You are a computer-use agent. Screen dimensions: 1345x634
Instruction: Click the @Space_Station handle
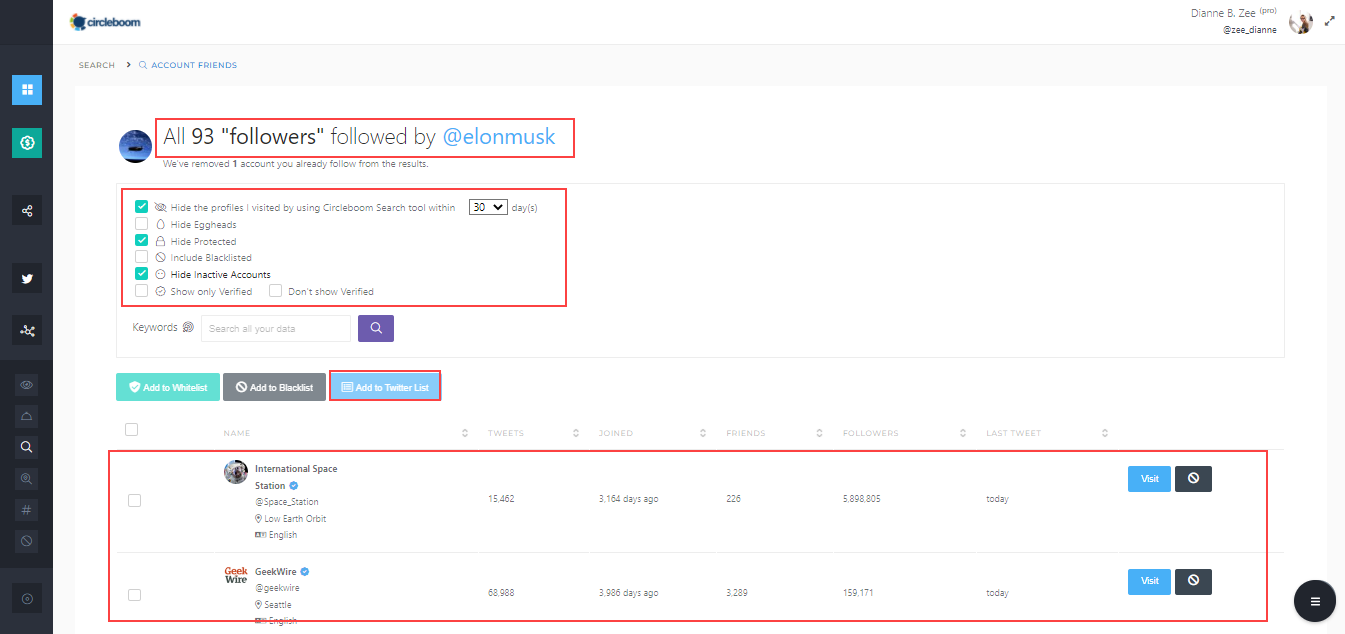(287, 502)
